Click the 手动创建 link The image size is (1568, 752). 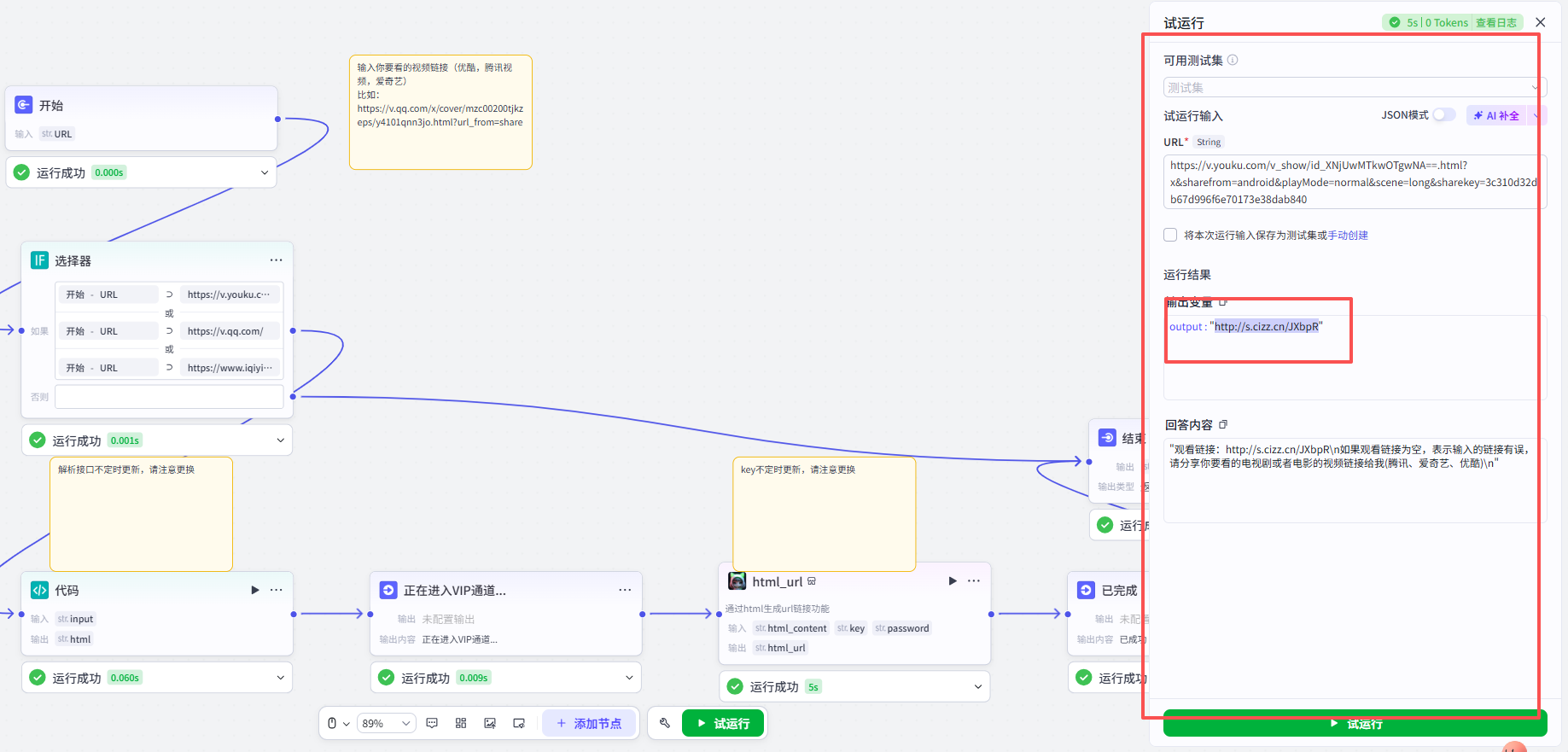(1348, 235)
